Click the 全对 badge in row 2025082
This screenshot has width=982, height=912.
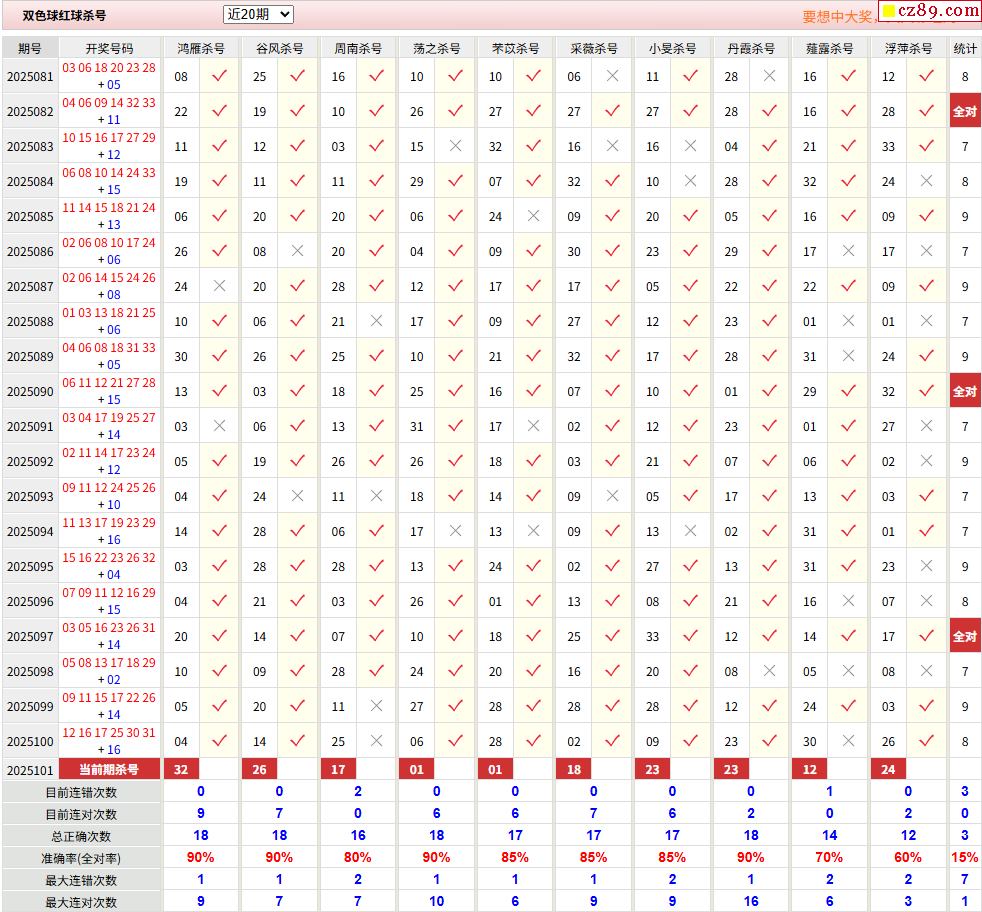[965, 111]
